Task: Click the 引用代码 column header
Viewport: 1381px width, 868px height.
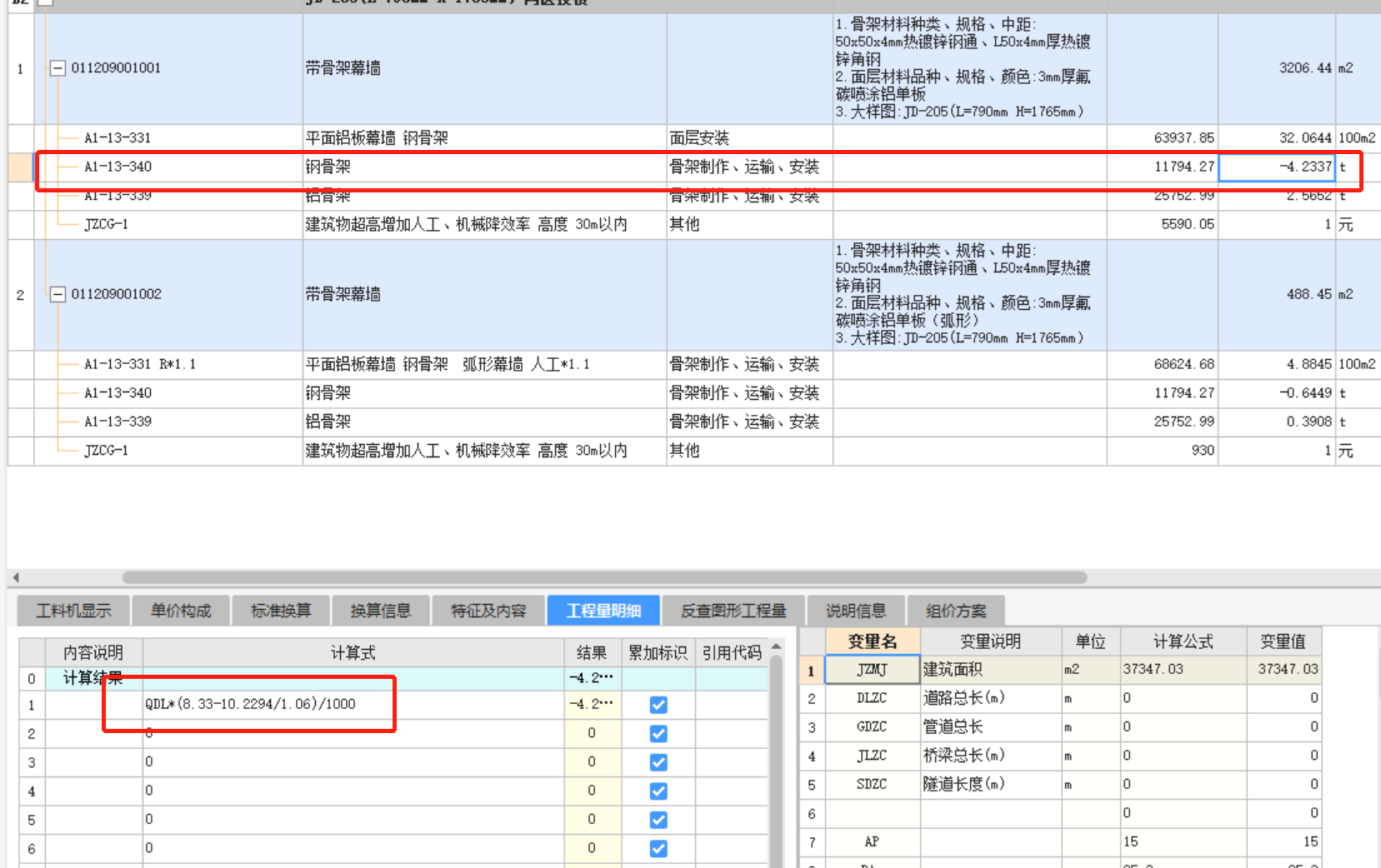Action: point(732,652)
